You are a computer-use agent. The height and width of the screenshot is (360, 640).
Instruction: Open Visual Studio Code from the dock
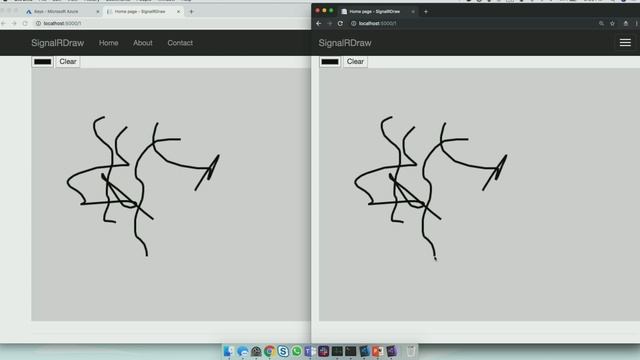pos(364,351)
